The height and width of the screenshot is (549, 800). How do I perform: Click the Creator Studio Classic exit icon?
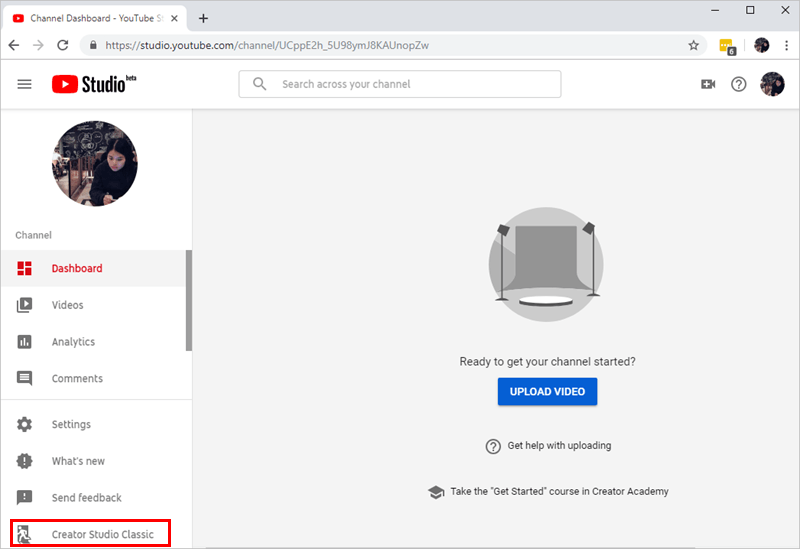click(x=23, y=534)
